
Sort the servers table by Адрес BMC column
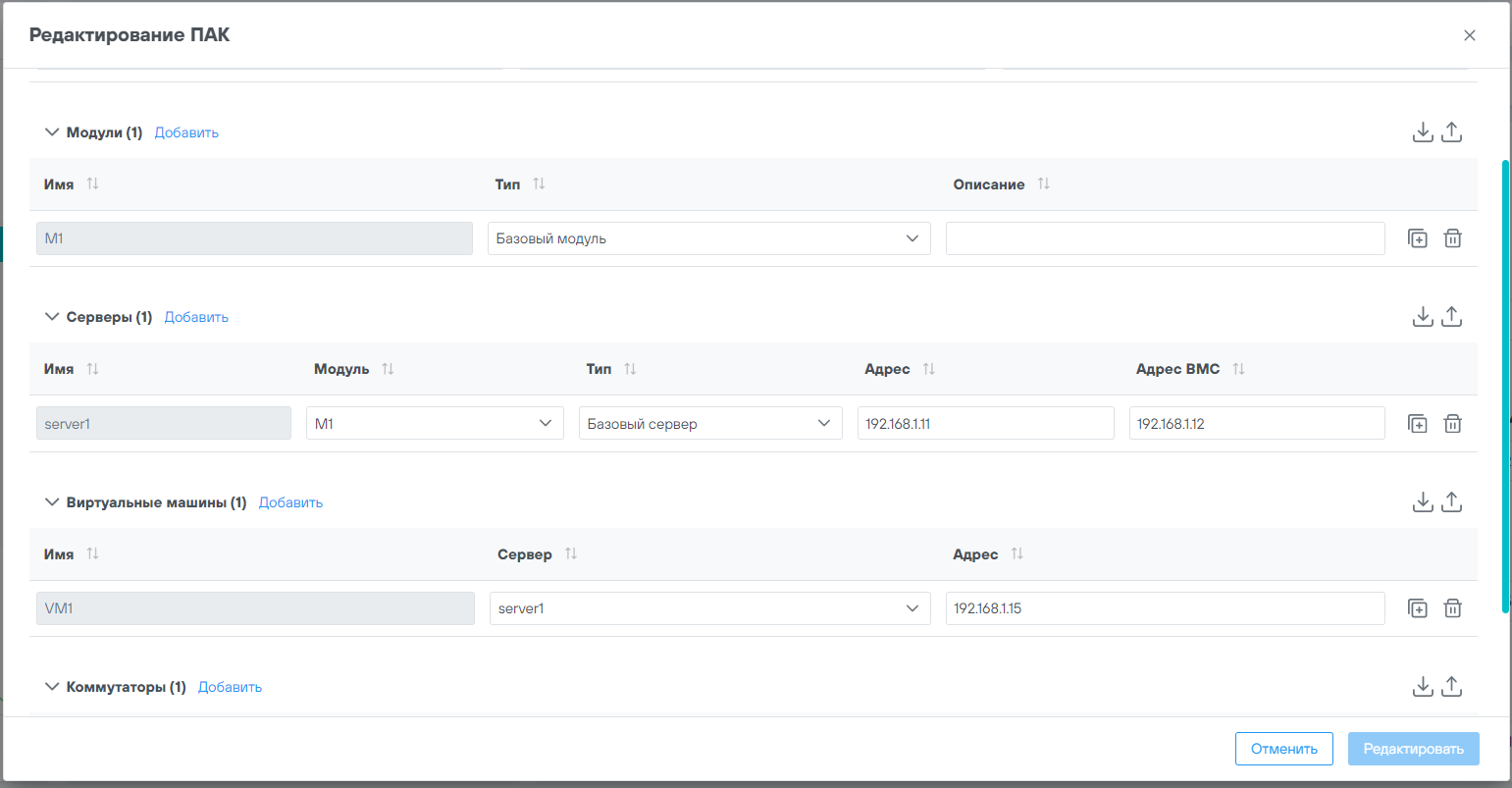(1238, 369)
